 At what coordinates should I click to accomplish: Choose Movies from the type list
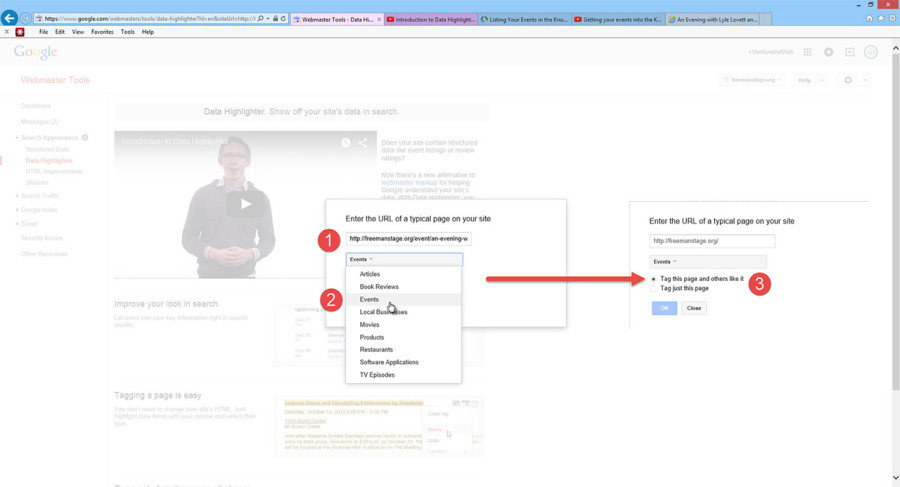pyautogui.click(x=403, y=325)
